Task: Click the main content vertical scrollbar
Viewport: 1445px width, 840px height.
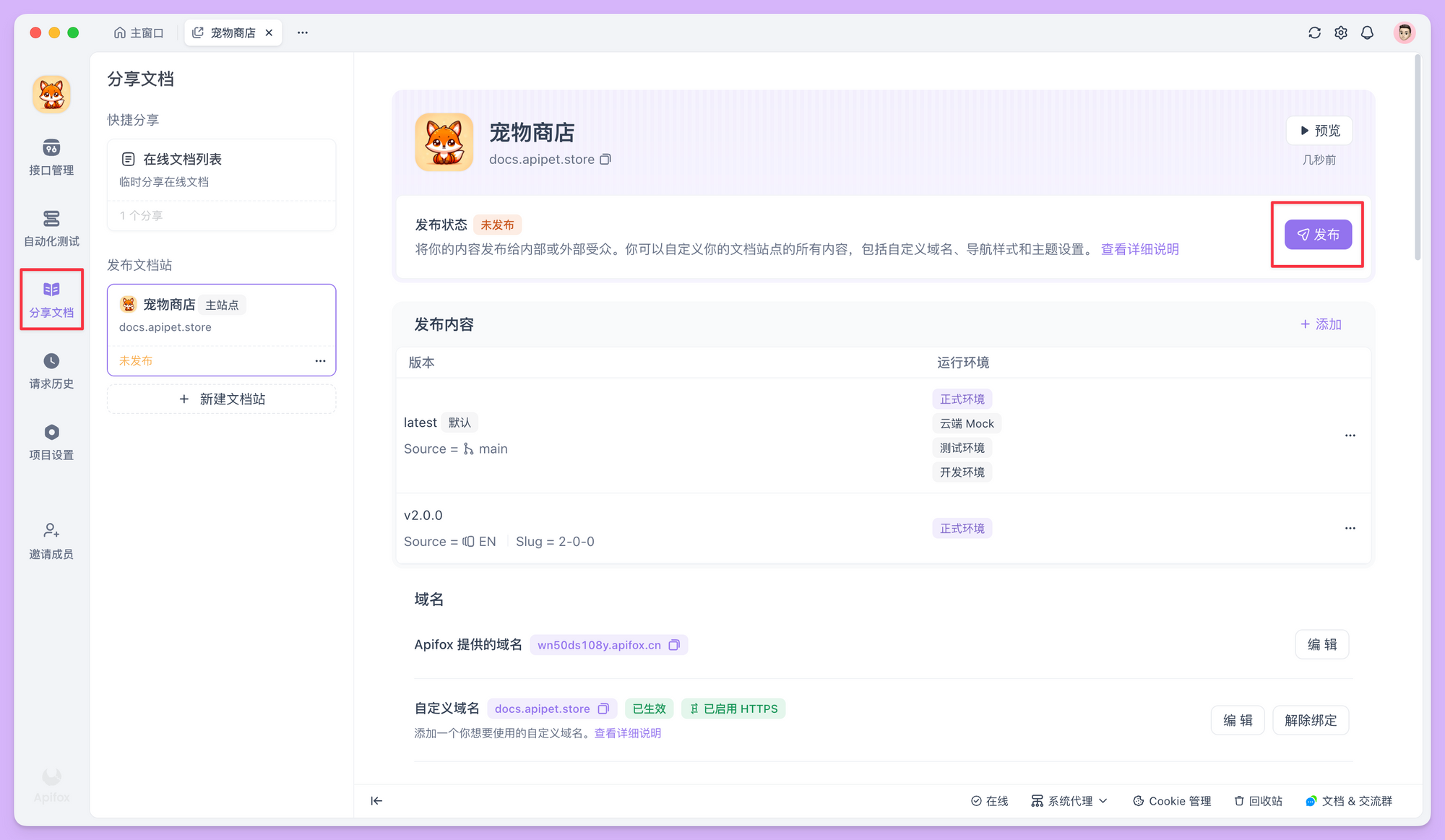Action: pyautogui.click(x=1418, y=159)
